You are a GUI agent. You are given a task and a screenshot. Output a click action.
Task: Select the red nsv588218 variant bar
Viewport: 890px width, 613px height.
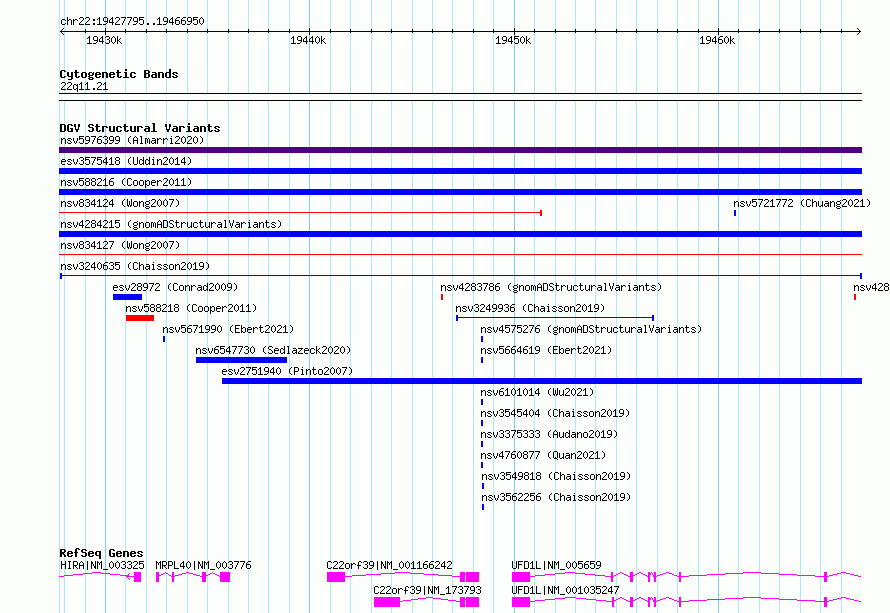[x=140, y=318]
